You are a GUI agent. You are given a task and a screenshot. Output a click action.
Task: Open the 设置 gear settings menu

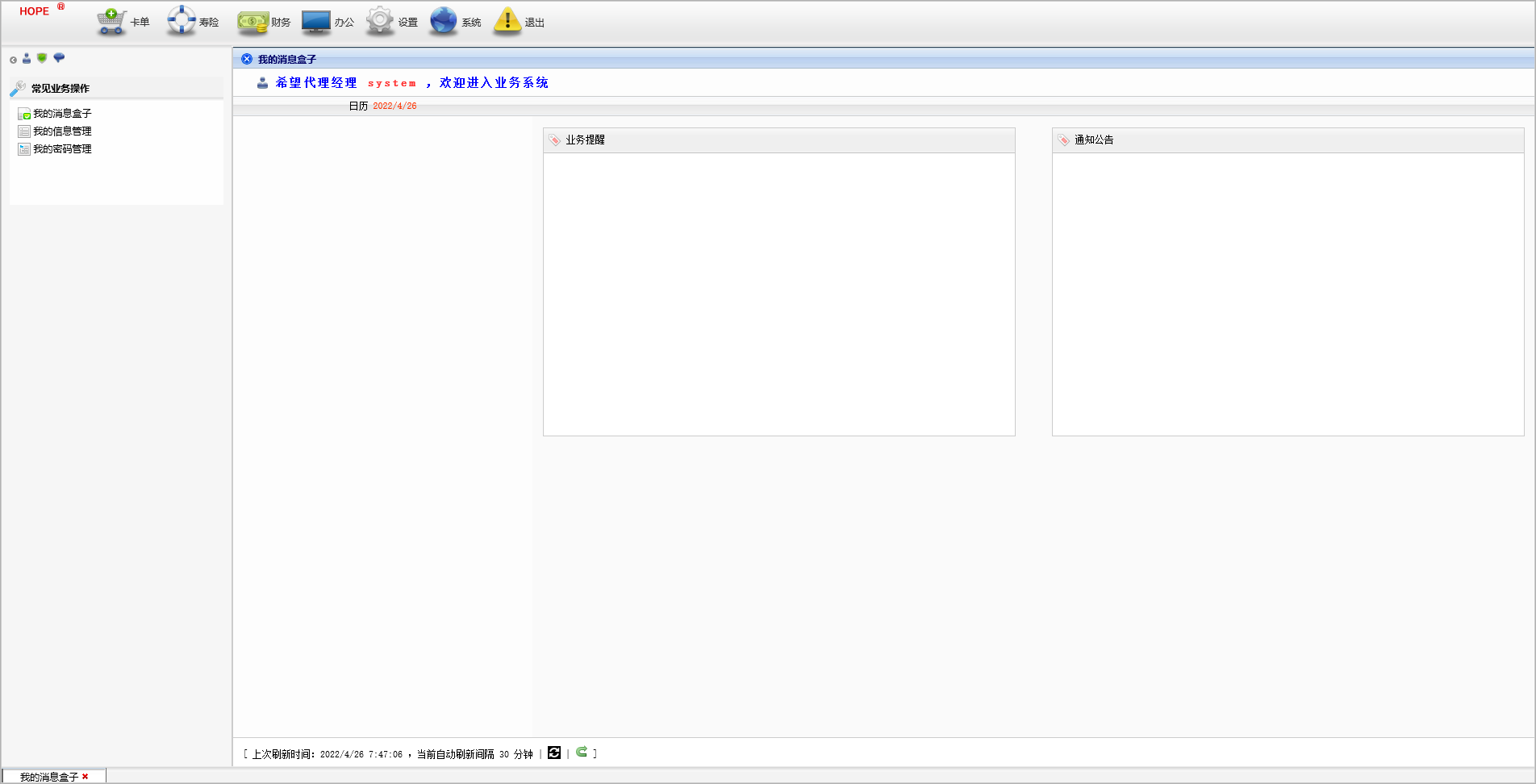click(391, 22)
